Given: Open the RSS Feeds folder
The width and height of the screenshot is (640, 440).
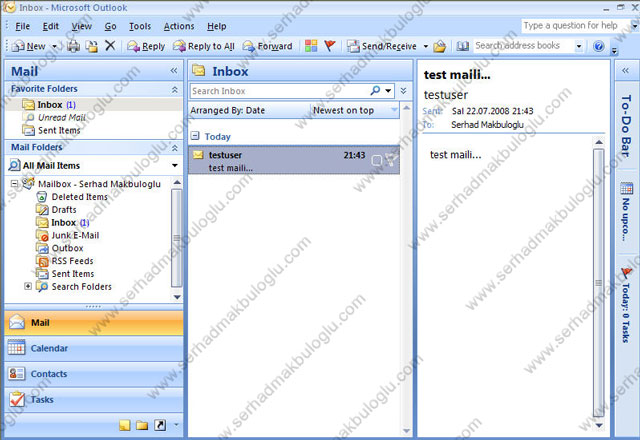Looking at the screenshot, I should coord(65,261).
